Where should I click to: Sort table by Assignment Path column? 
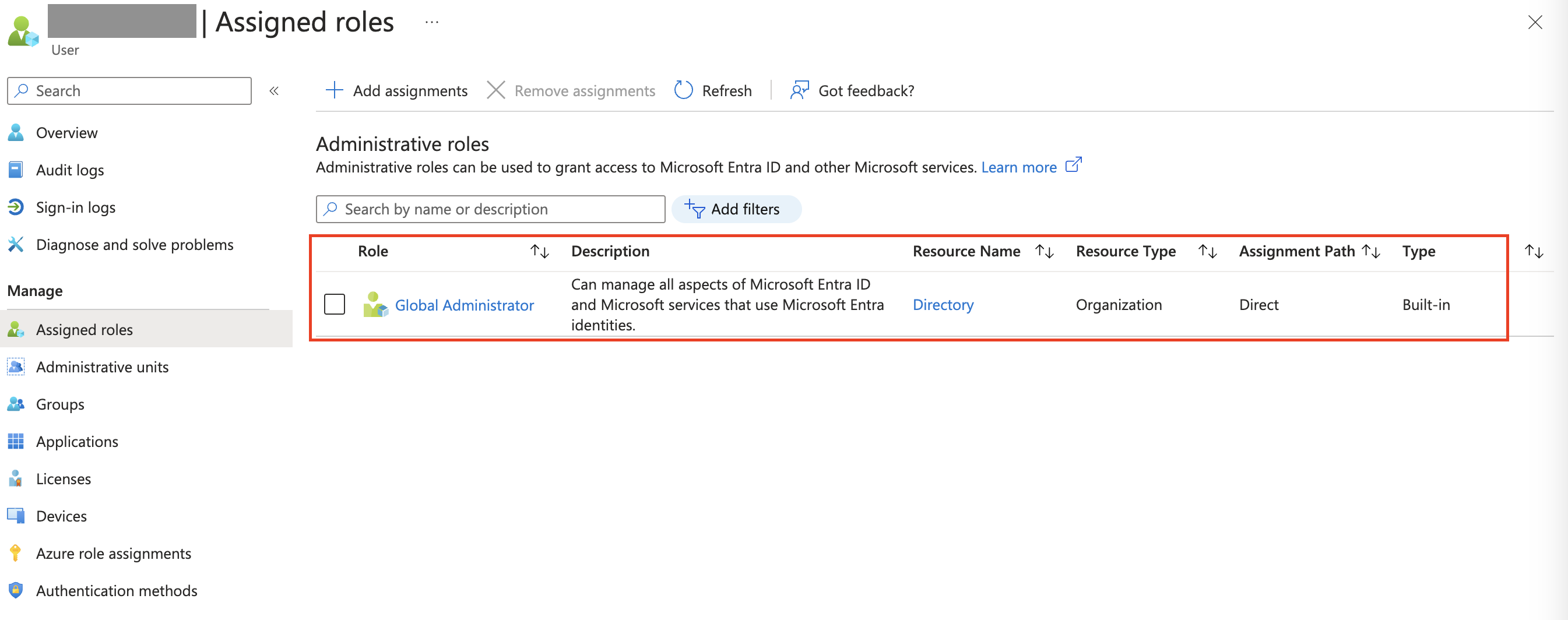(1371, 251)
